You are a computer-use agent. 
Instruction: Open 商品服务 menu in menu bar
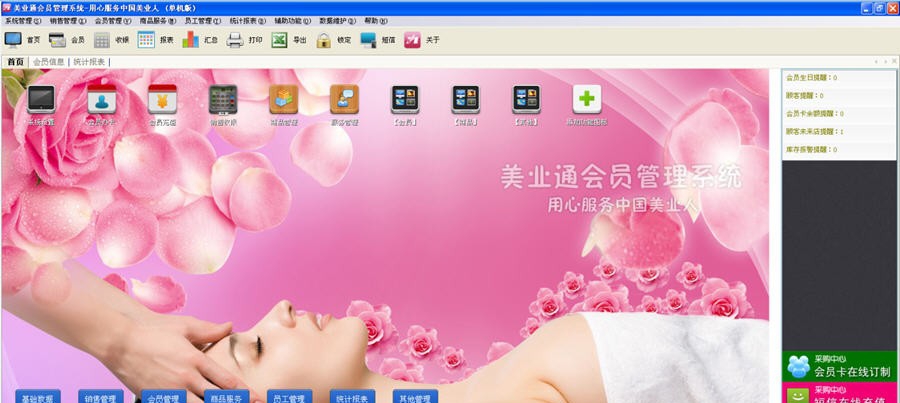pyautogui.click(x=158, y=21)
